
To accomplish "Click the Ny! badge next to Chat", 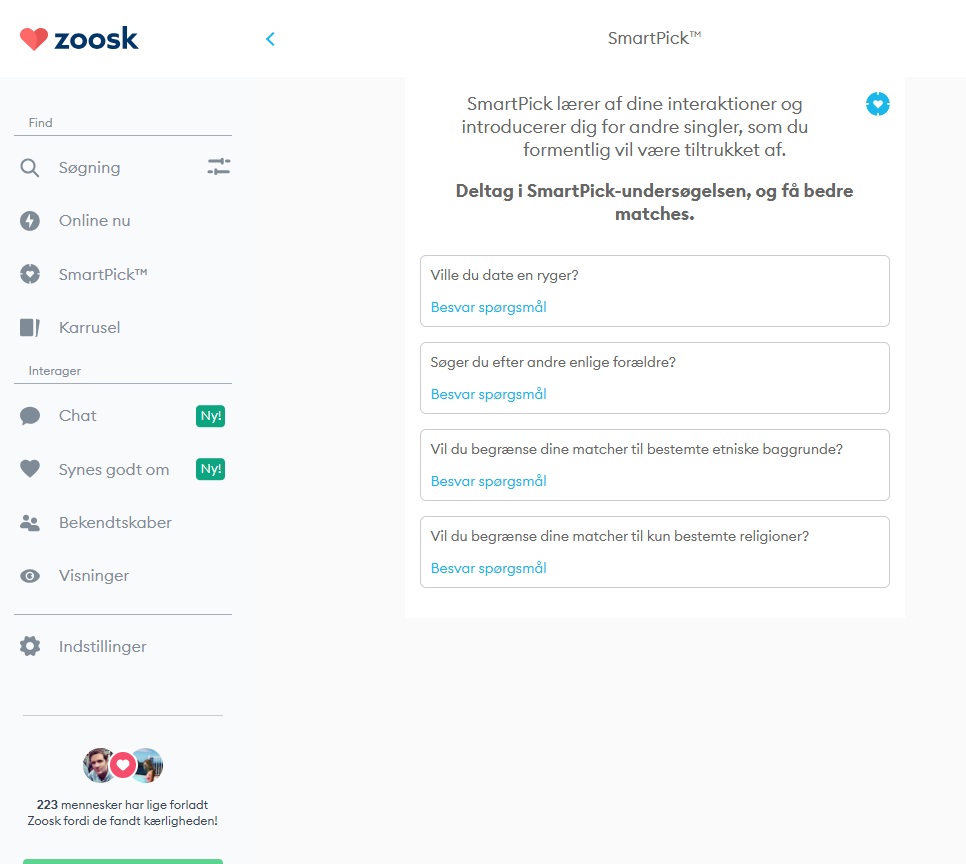I will coord(210,416).
